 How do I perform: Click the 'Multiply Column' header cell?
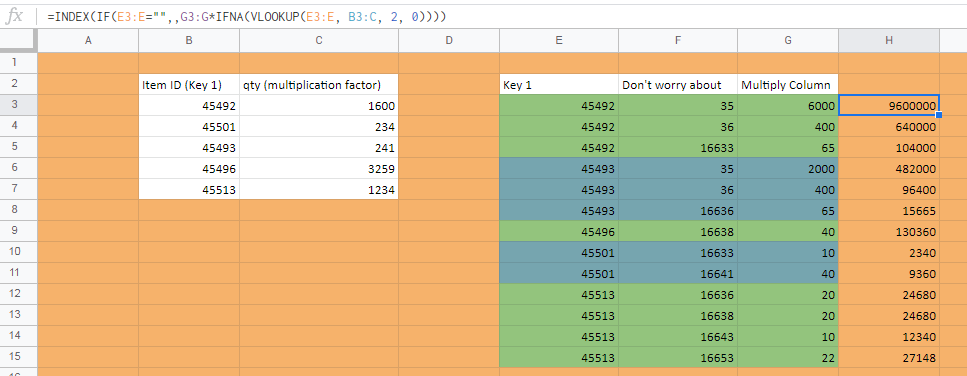coord(788,84)
